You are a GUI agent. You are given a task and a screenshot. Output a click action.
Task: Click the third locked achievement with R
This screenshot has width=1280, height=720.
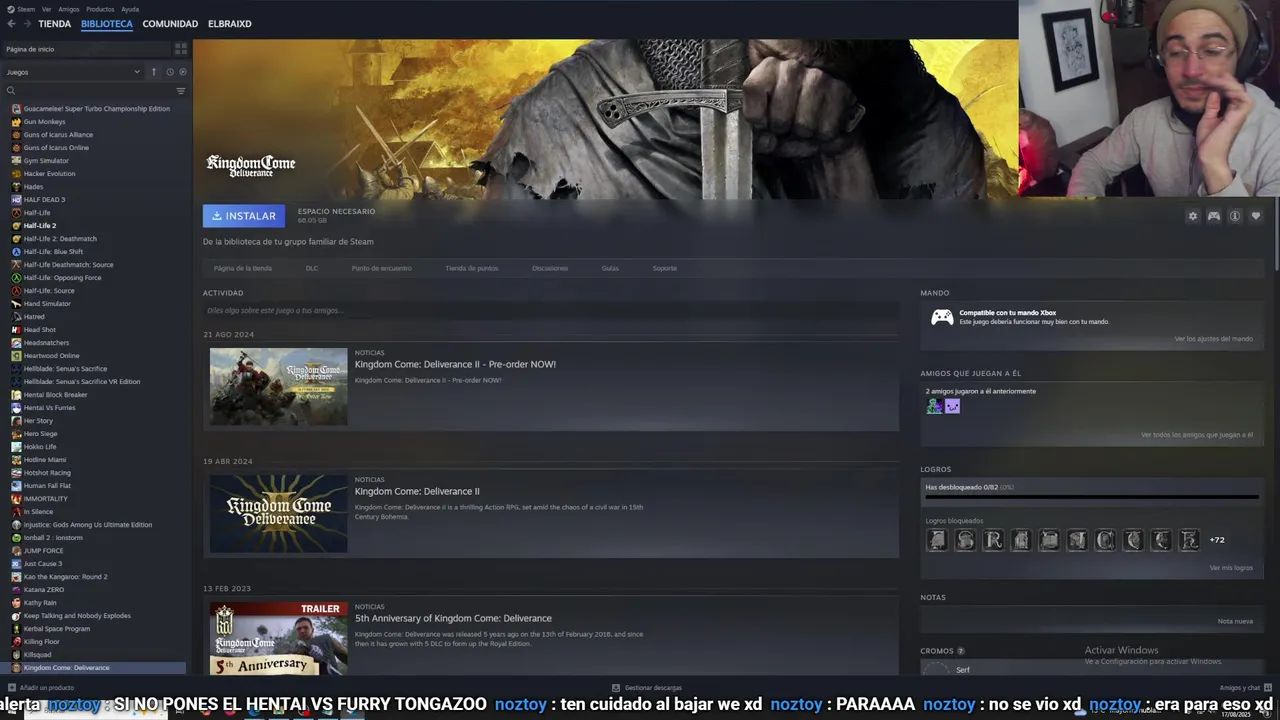click(x=993, y=540)
